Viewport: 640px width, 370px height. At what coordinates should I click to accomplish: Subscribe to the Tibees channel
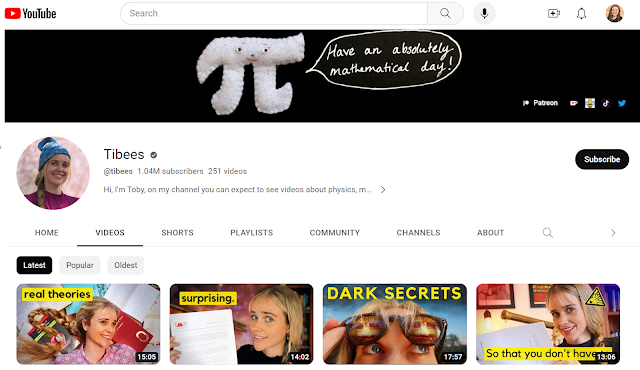[x=602, y=159]
